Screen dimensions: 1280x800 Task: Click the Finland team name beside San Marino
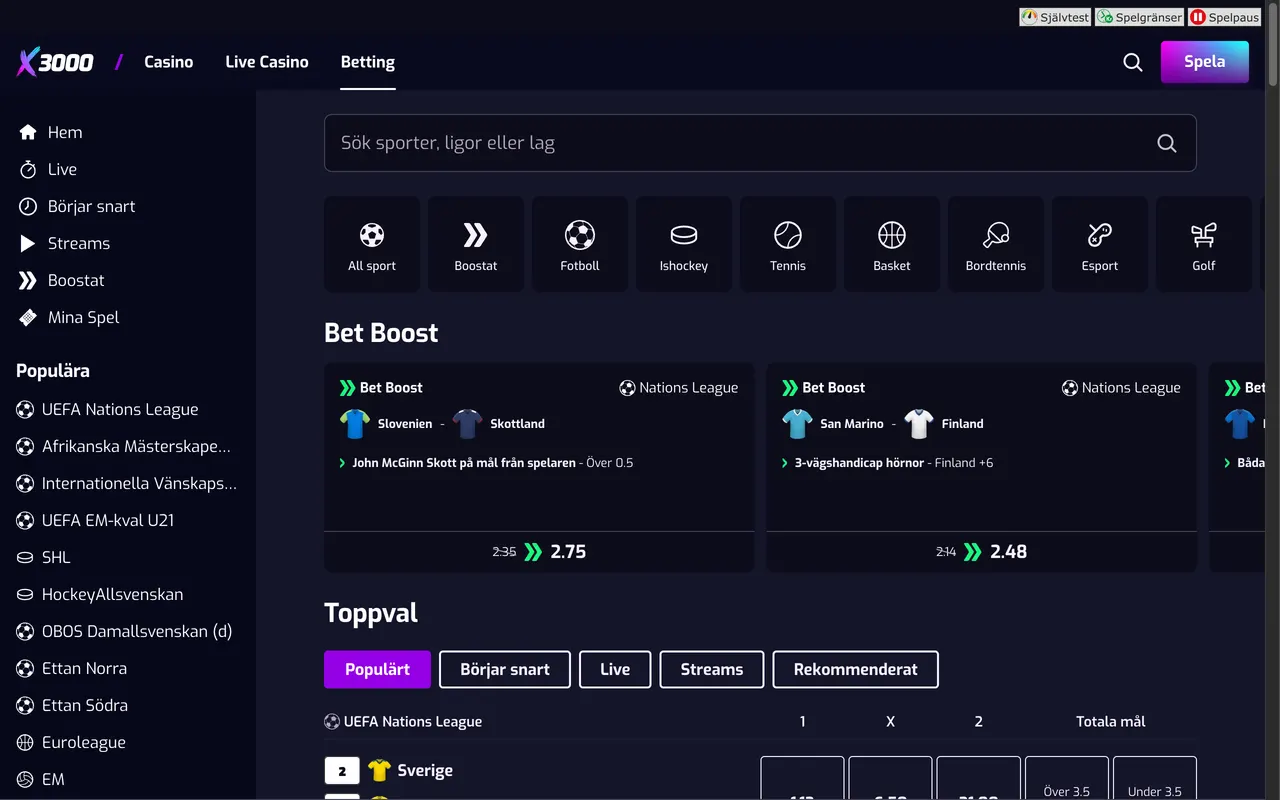(963, 424)
